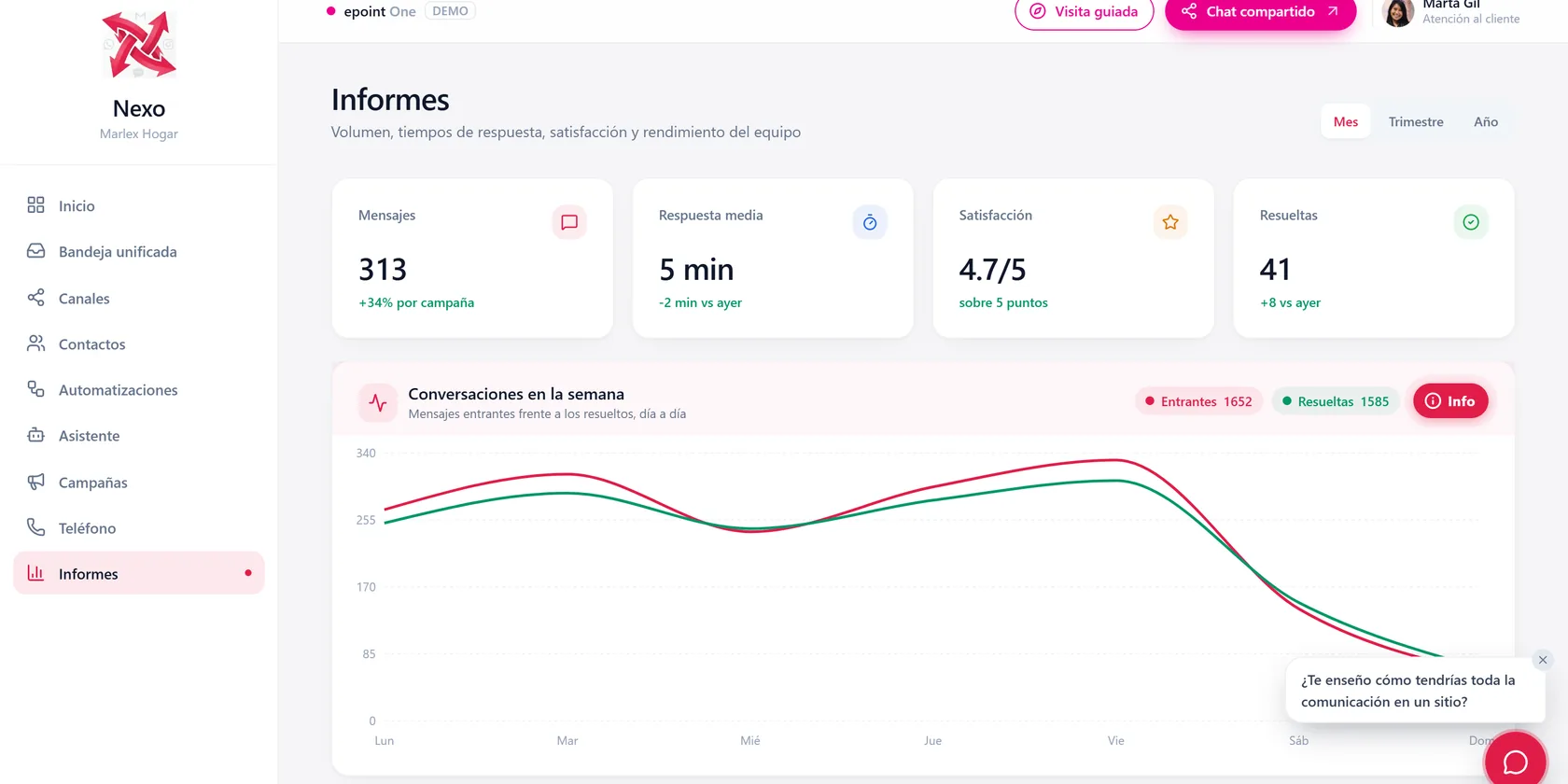
Task: Click the stopwatch icon on Respuesta media card
Action: point(870,222)
